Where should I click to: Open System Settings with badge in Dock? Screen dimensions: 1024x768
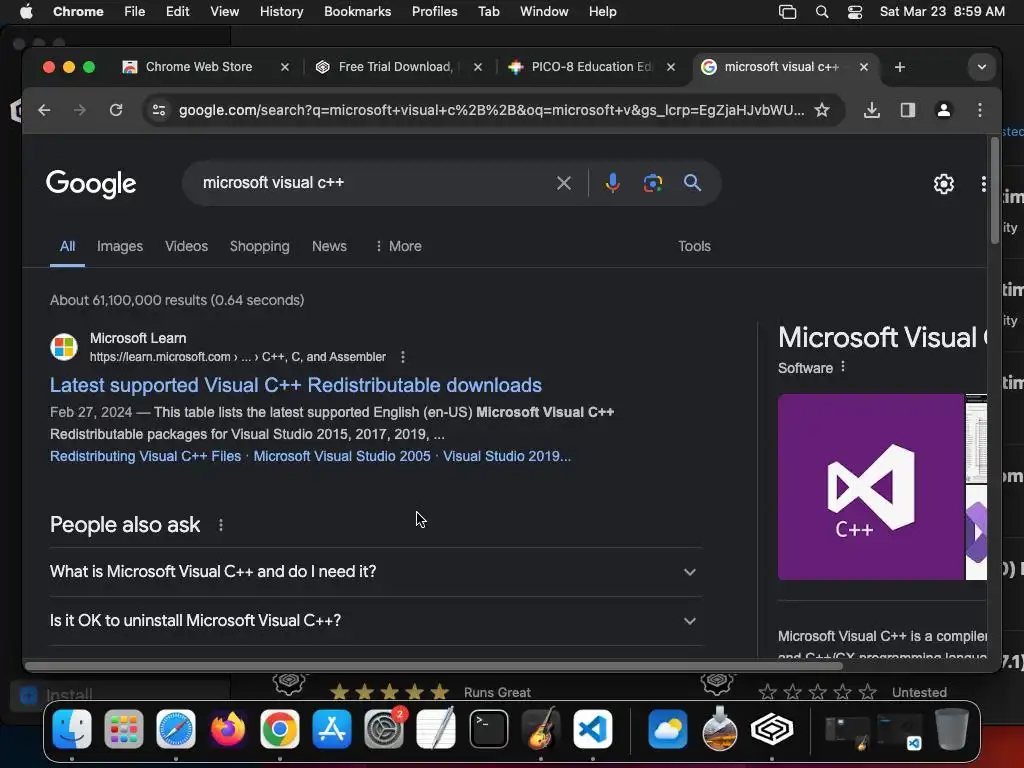(x=384, y=729)
